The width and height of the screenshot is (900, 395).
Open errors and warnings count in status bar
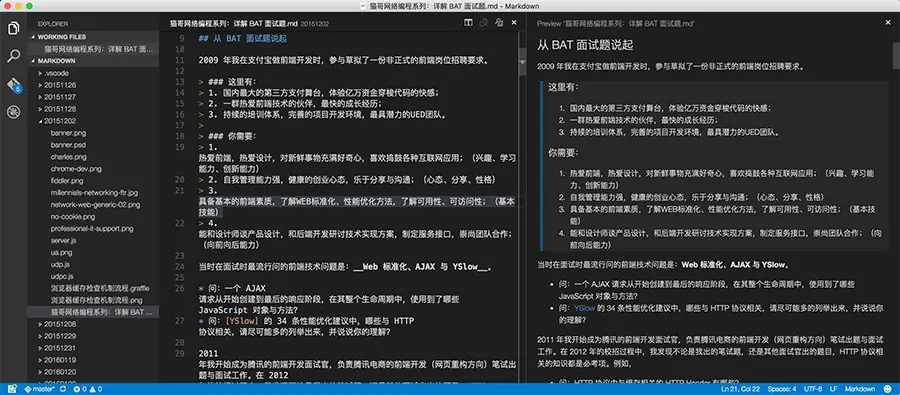88,389
